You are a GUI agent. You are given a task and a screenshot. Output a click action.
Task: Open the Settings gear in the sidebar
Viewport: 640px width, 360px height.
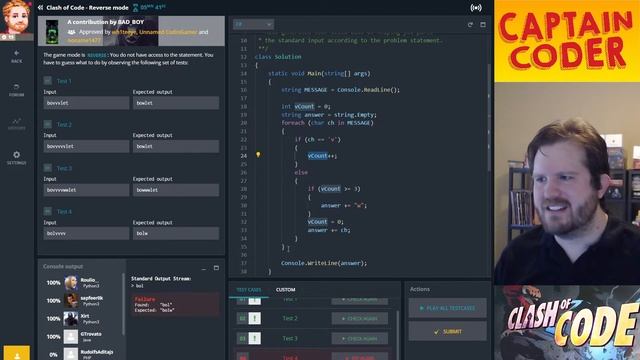point(16,155)
